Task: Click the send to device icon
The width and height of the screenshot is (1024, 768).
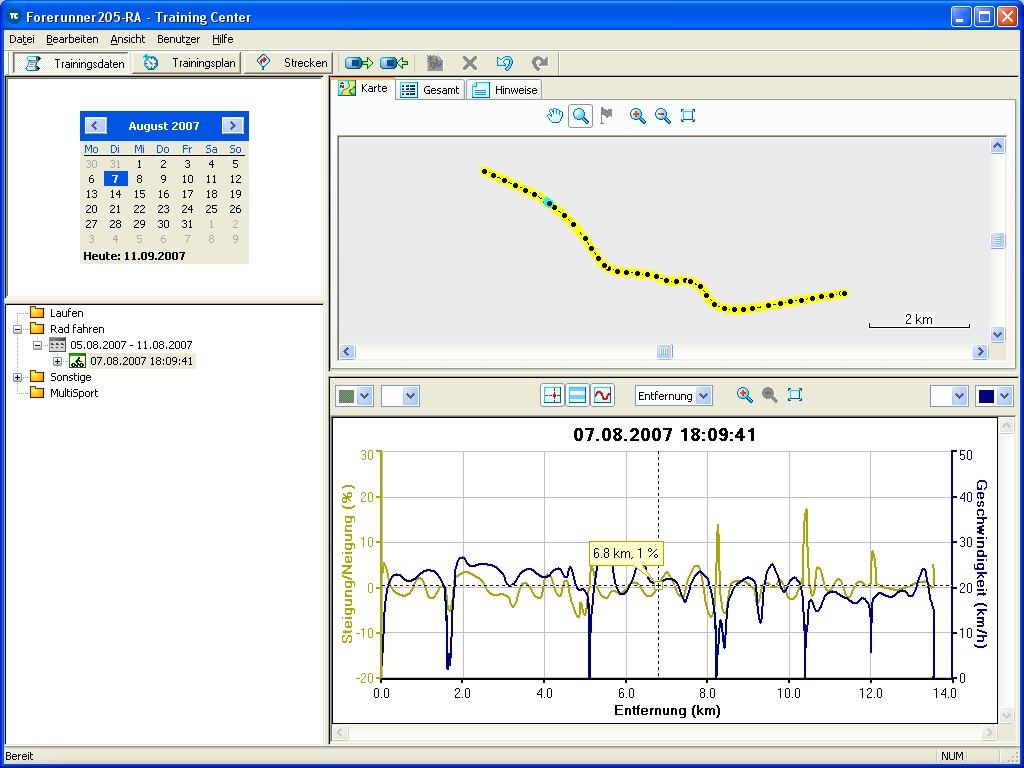Action: 359,63
